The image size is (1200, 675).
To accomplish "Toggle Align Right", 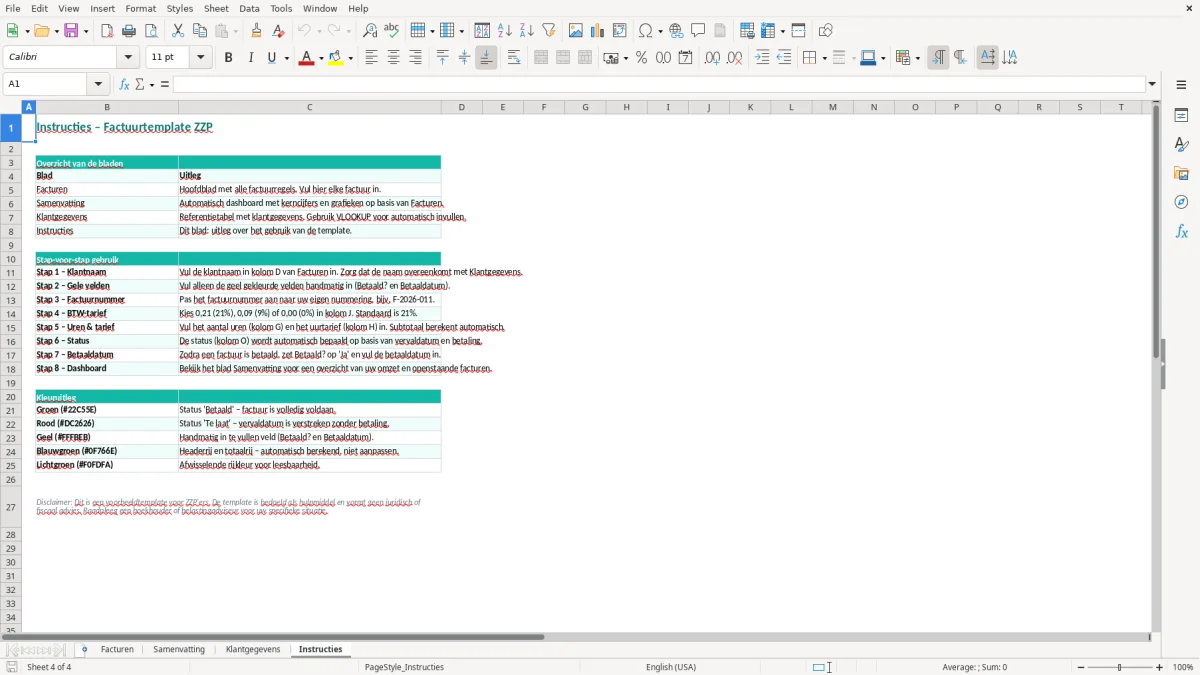I will 416,58.
